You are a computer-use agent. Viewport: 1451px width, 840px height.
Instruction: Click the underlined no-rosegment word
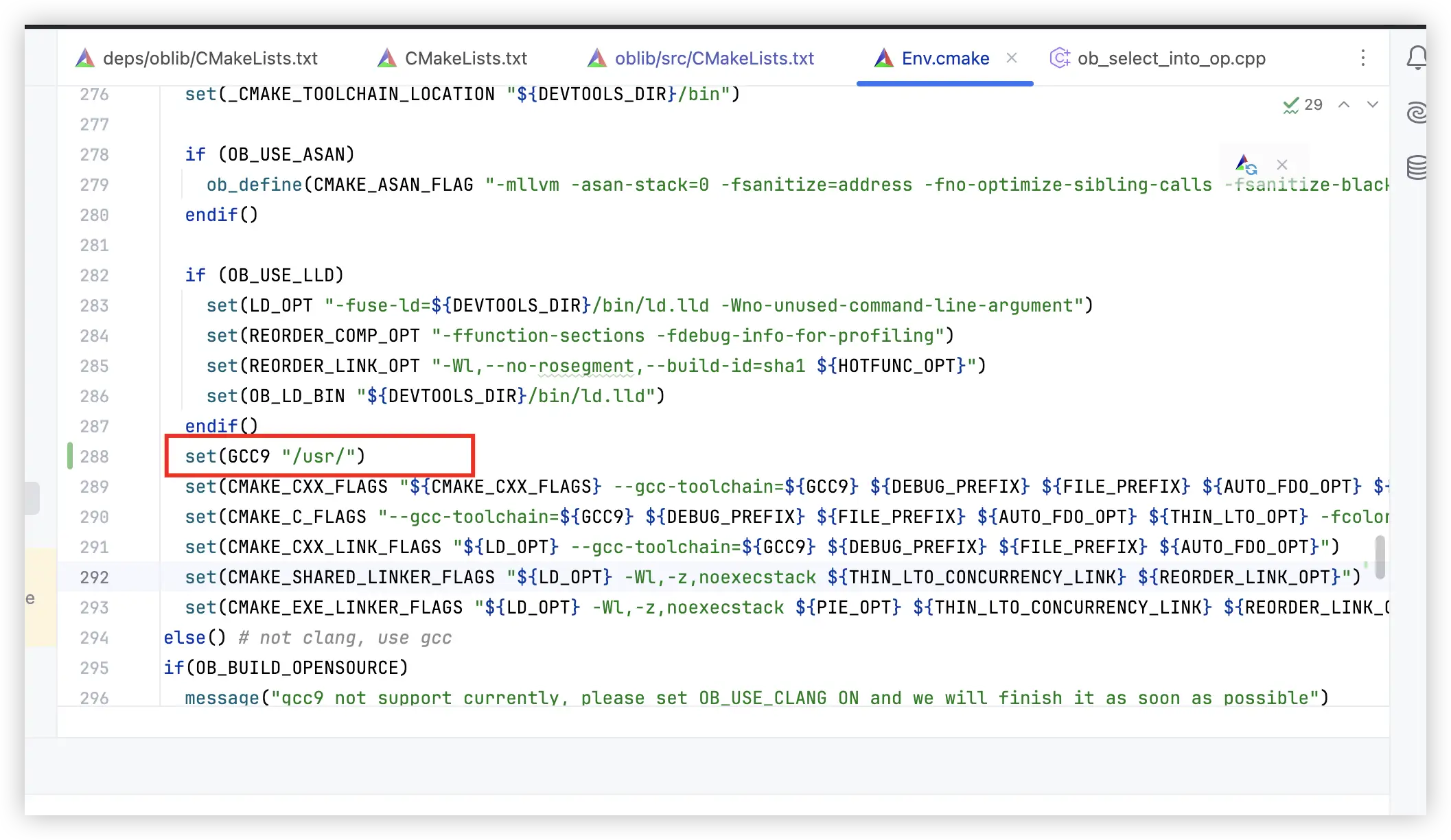[586, 366]
